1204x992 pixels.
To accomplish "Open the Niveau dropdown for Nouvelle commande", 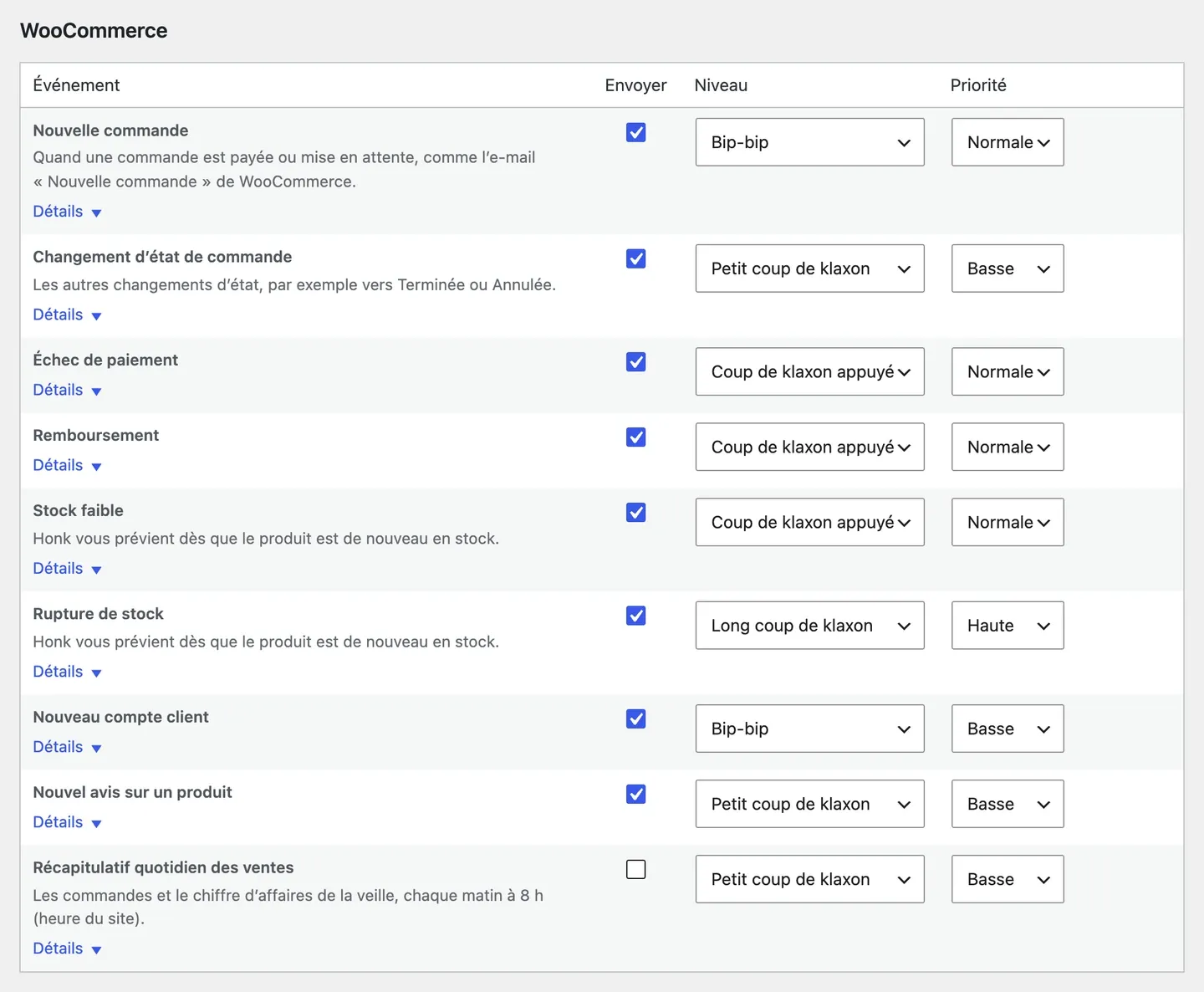I will click(x=809, y=142).
